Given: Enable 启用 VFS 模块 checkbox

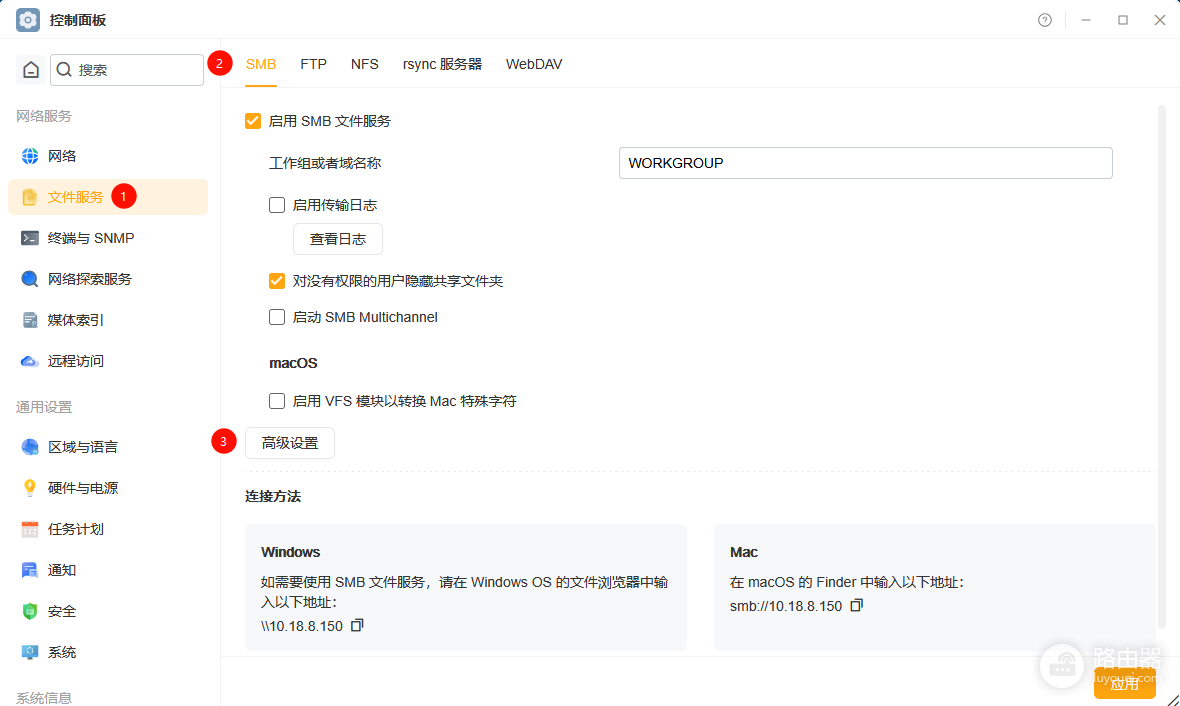Looking at the screenshot, I should pos(277,401).
